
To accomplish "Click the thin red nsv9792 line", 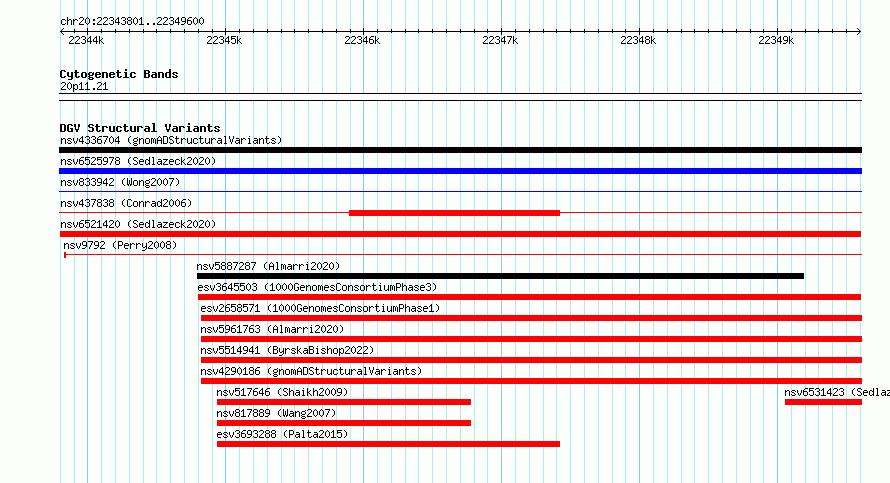I will pyautogui.click(x=463, y=255).
